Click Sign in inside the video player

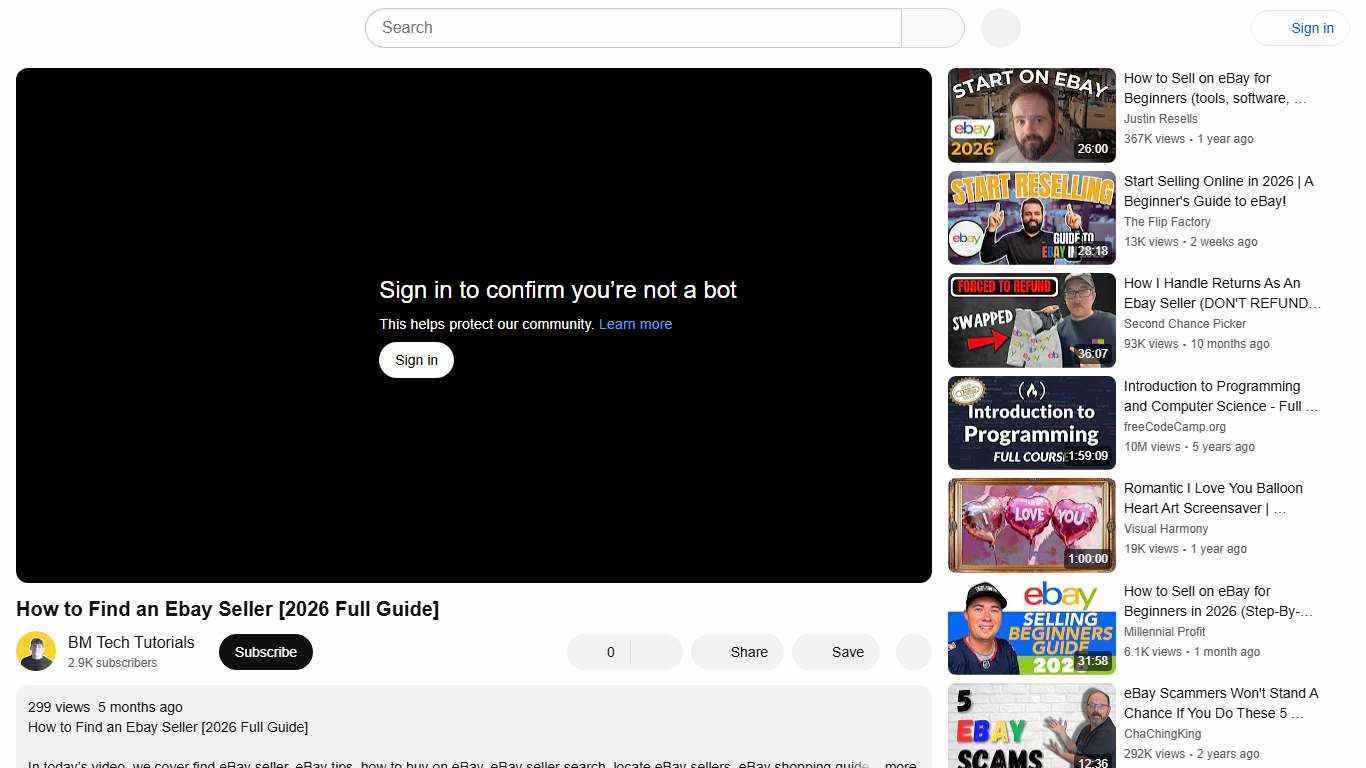pos(416,359)
